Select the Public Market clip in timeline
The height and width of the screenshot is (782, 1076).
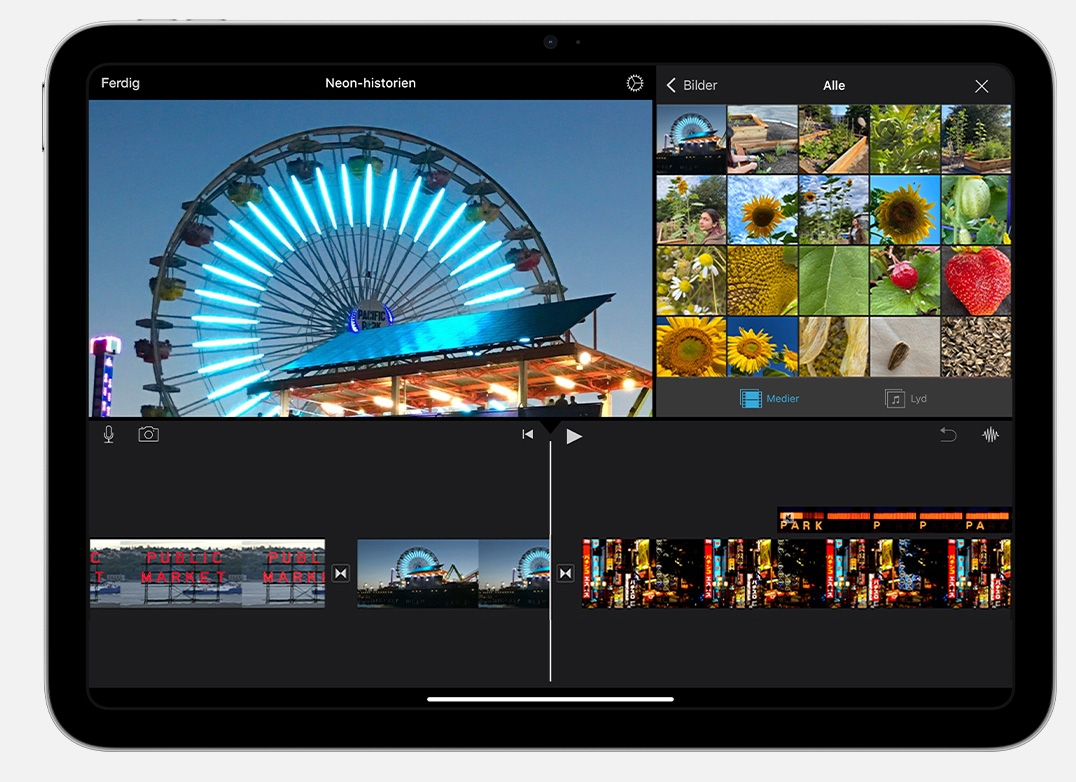(207, 573)
